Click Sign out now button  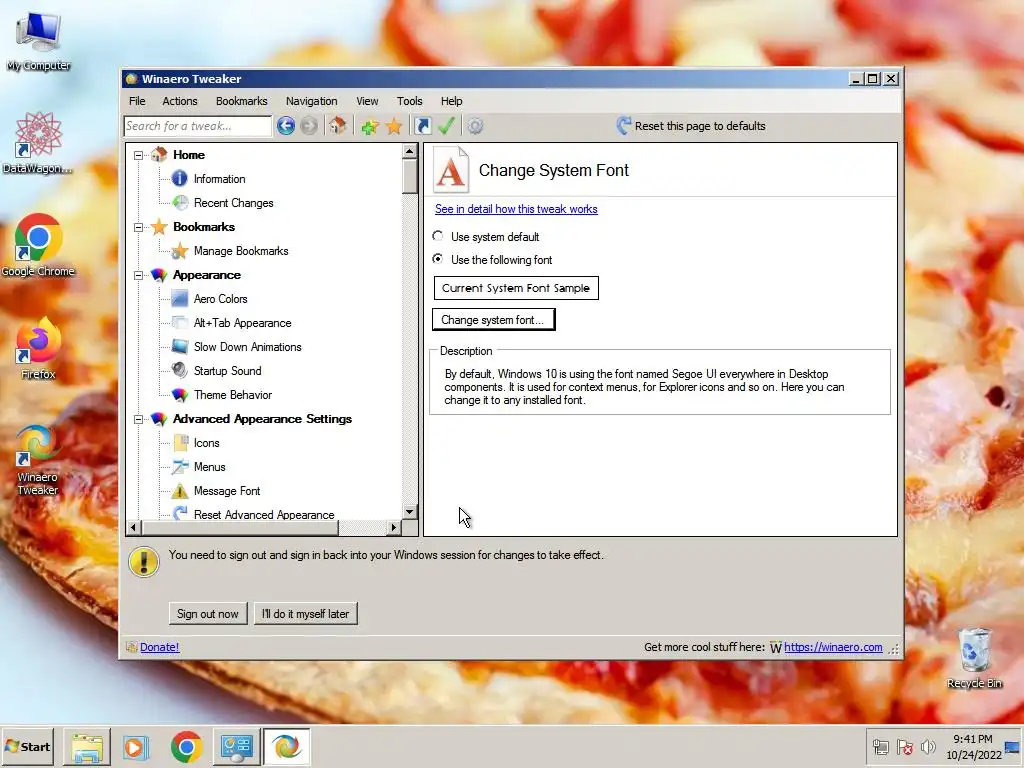(x=208, y=614)
